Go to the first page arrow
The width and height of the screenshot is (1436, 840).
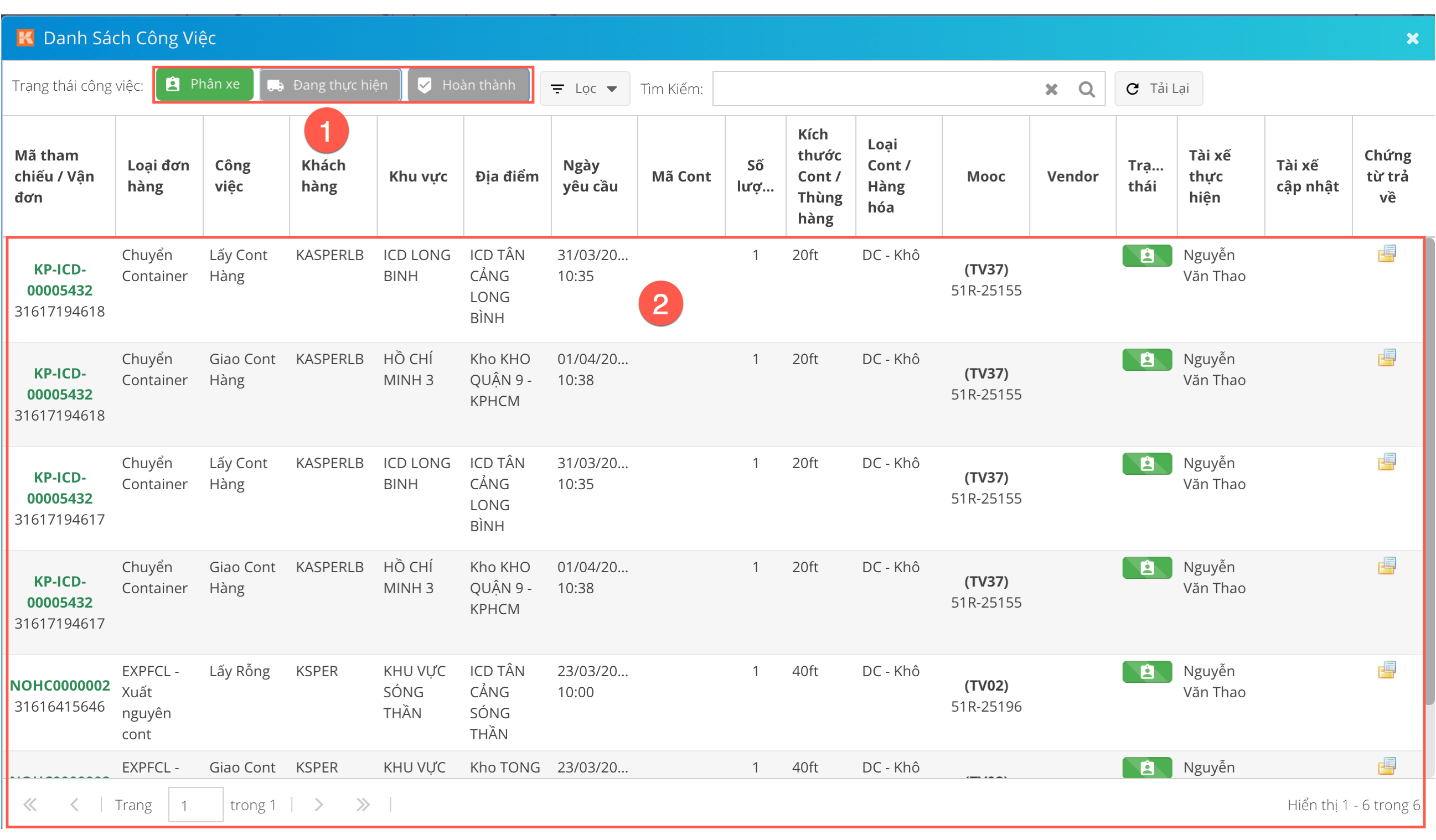tap(30, 805)
